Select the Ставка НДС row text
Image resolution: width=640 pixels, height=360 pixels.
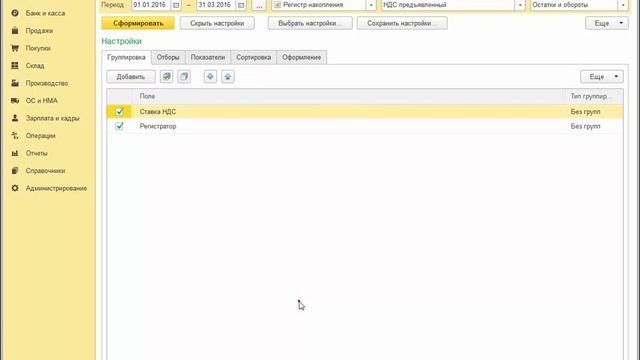pos(158,111)
